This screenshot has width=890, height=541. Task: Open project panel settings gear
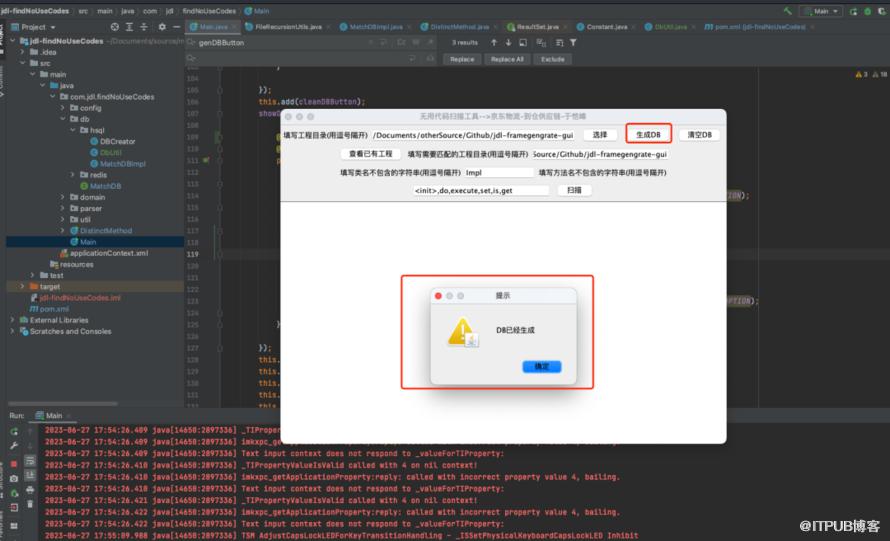[159, 26]
